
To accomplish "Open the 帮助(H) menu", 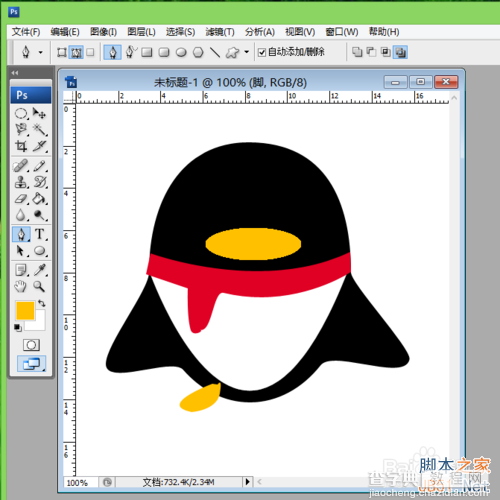I will pyautogui.click(x=384, y=32).
